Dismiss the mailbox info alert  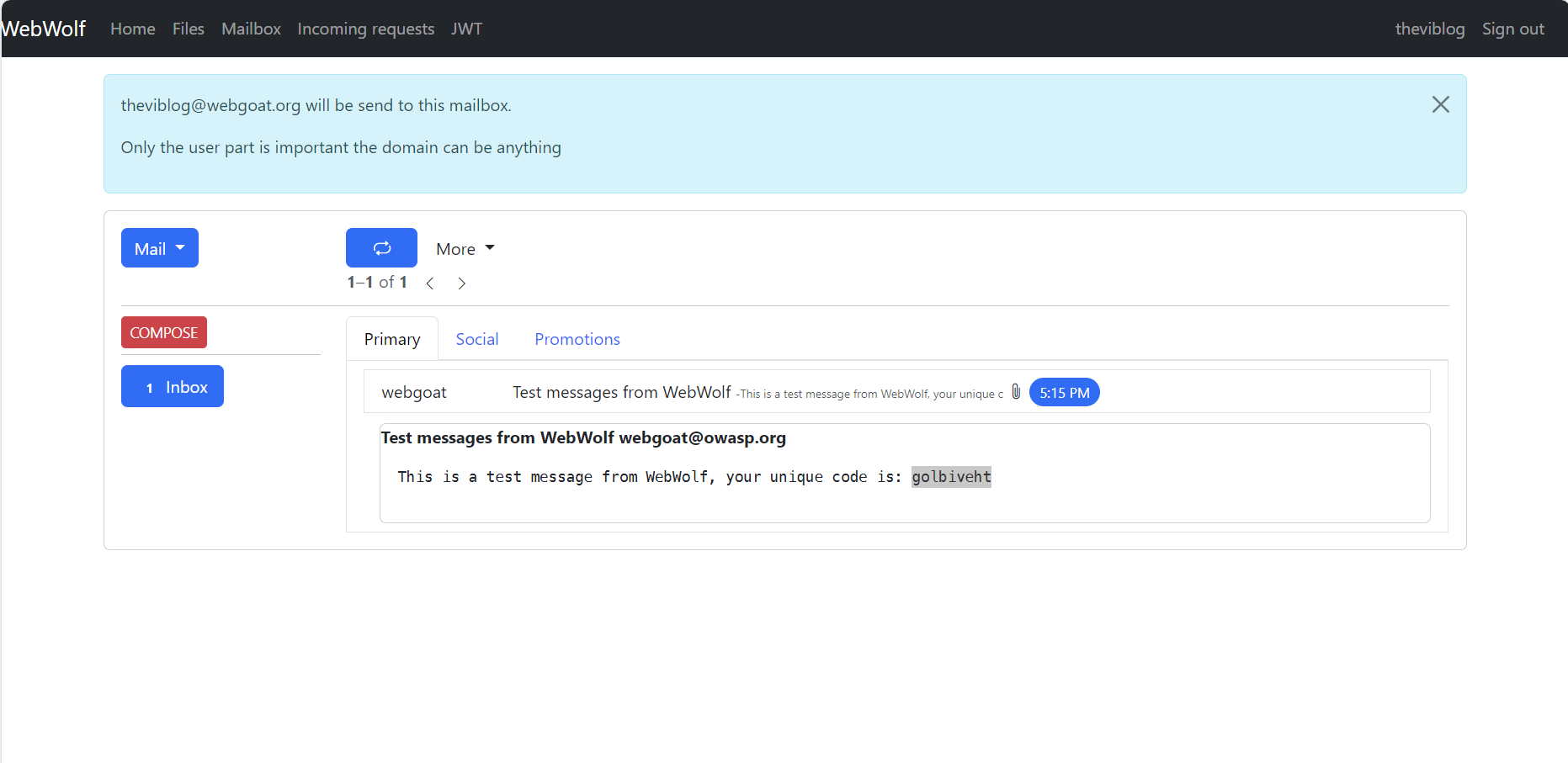(1440, 104)
